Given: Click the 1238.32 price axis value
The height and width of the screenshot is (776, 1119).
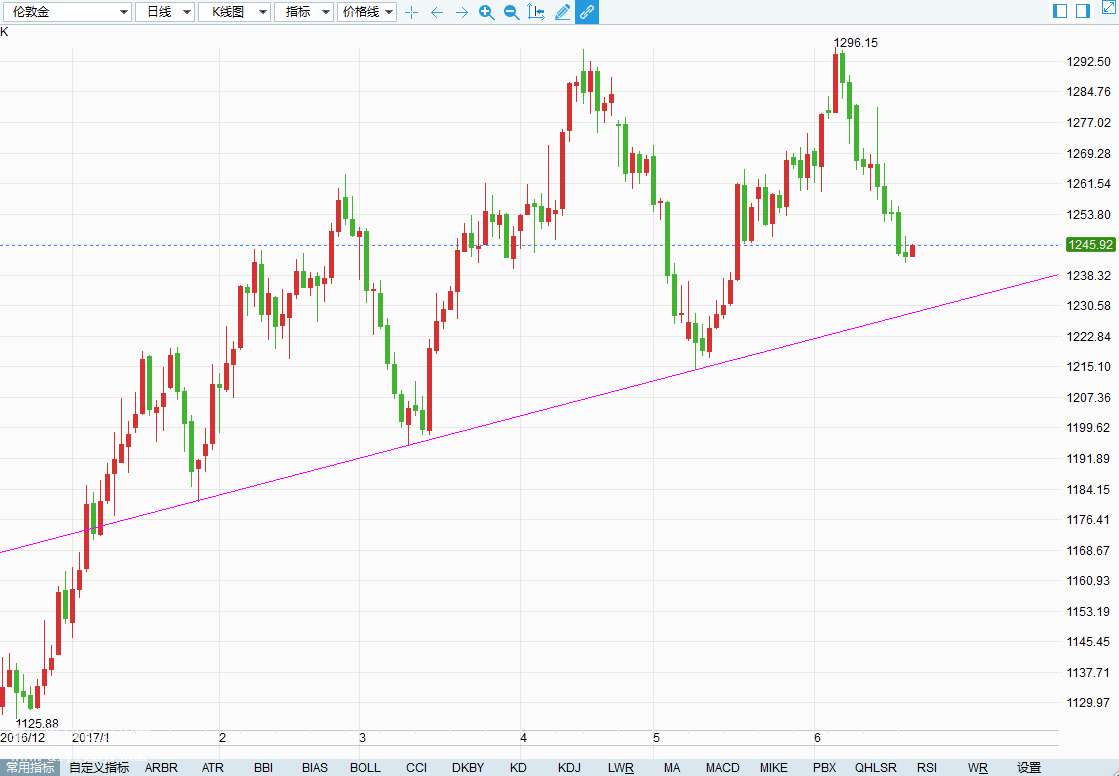Looking at the screenshot, I should click(1088, 275).
